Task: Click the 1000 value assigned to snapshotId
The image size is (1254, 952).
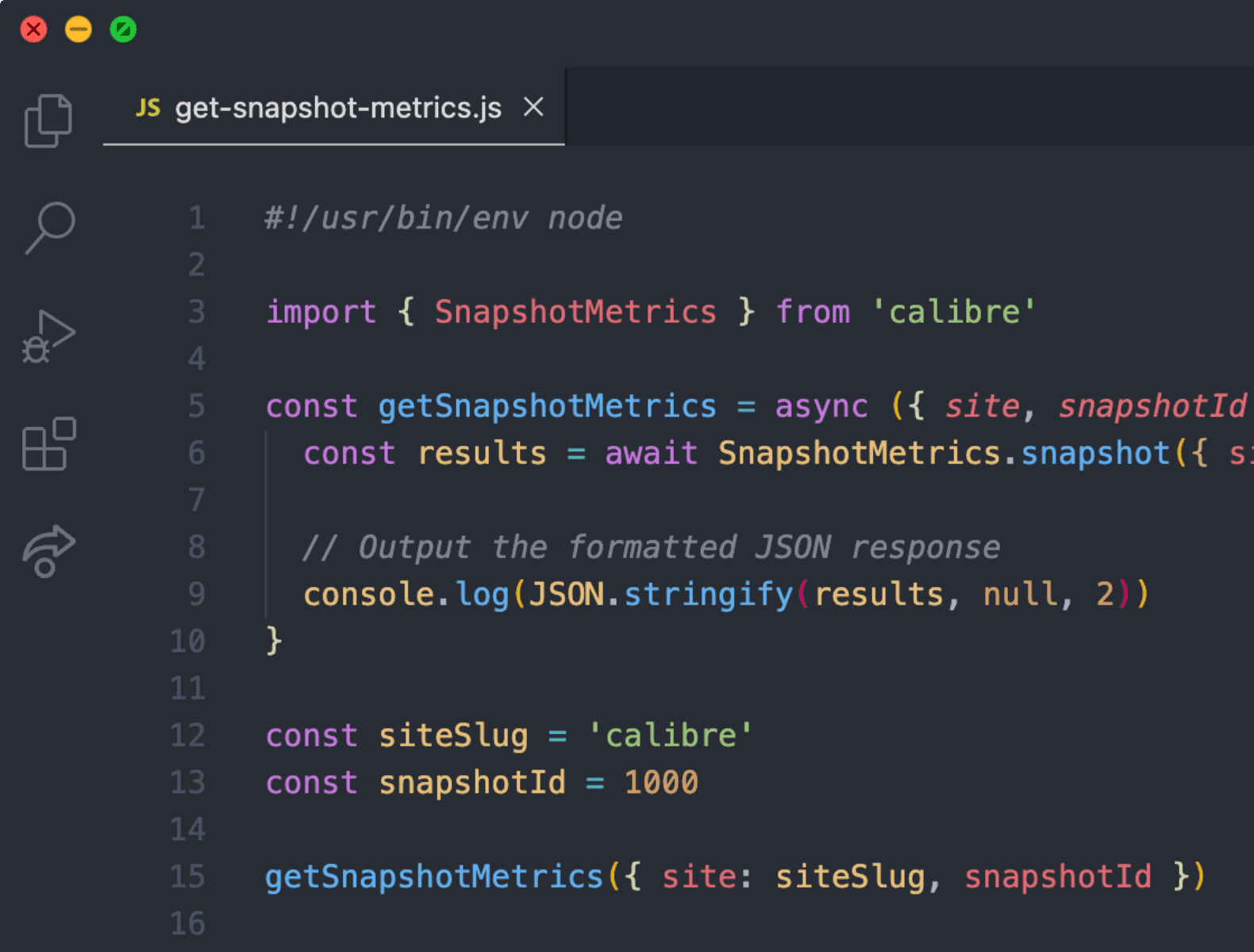Action: pyautogui.click(x=660, y=783)
